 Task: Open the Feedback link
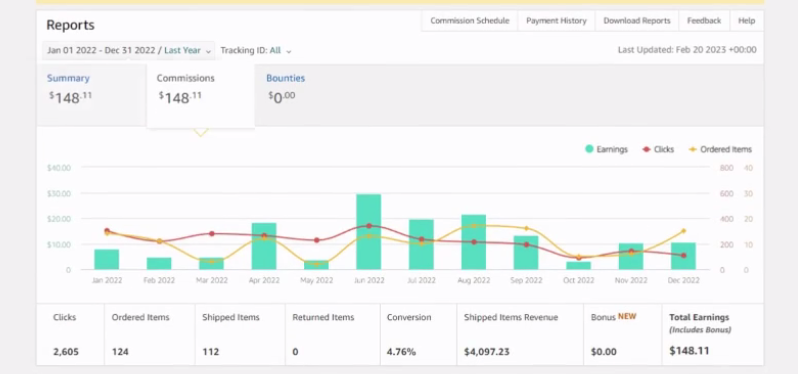(704, 21)
